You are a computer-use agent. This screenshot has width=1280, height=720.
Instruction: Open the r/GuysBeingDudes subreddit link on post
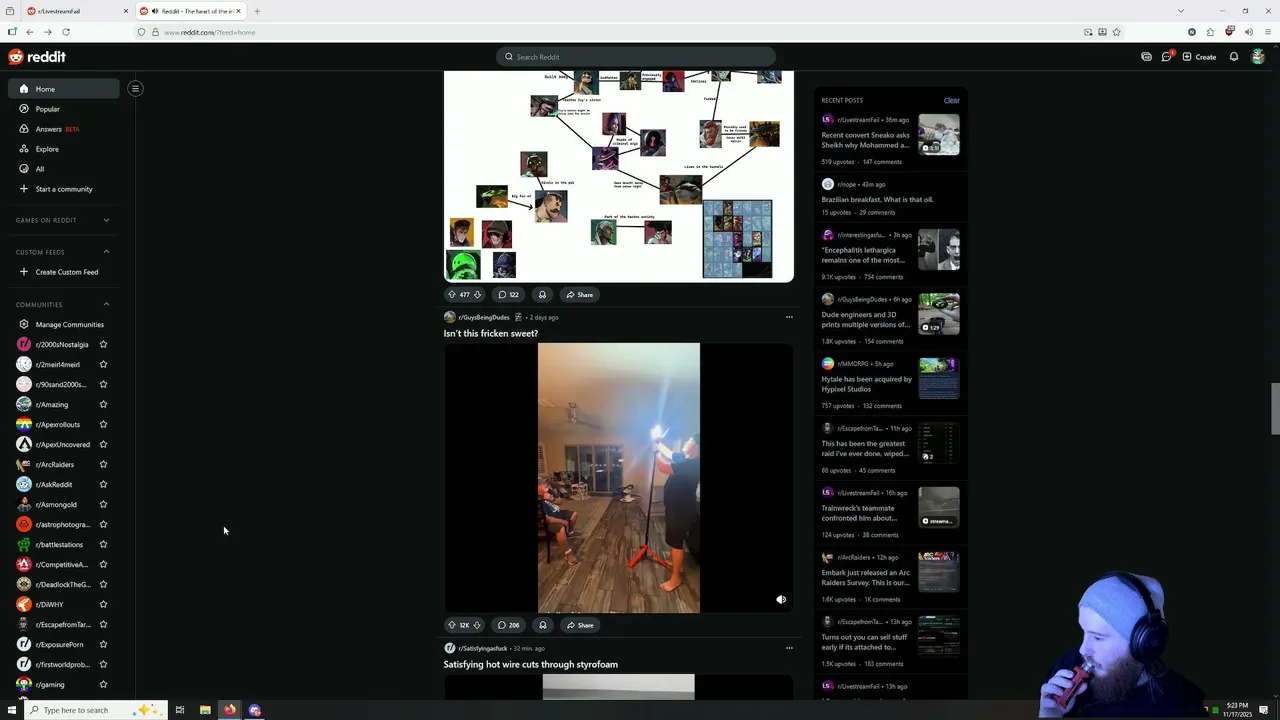click(x=484, y=317)
